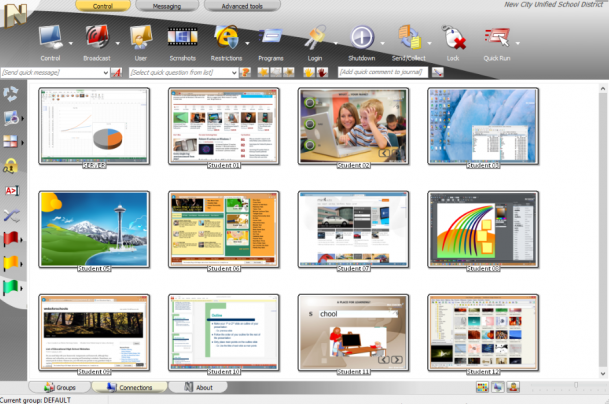
Task: Toggle the user avatar view button
Action: click(513, 387)
